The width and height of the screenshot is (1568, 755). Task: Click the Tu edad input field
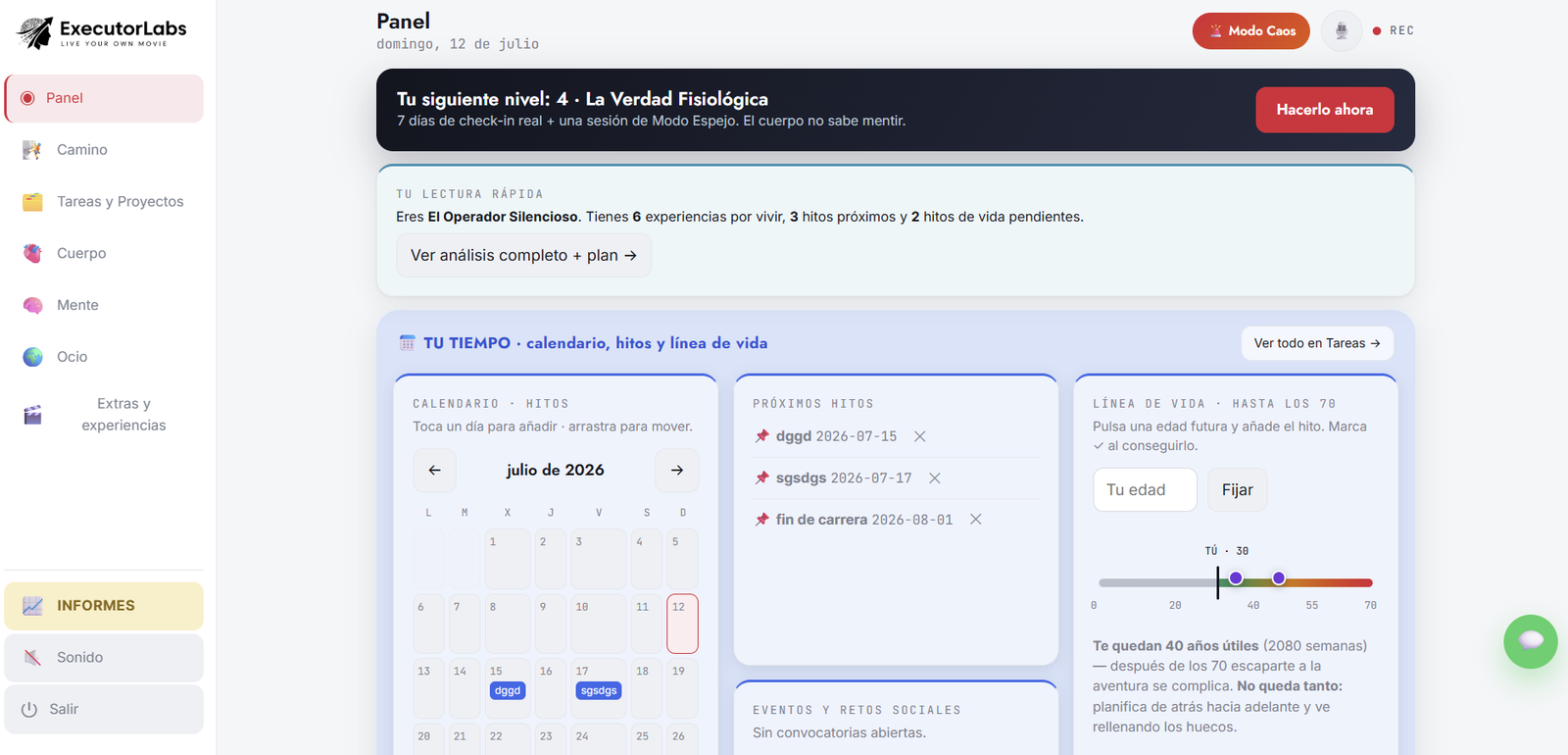pos(1145,490)
